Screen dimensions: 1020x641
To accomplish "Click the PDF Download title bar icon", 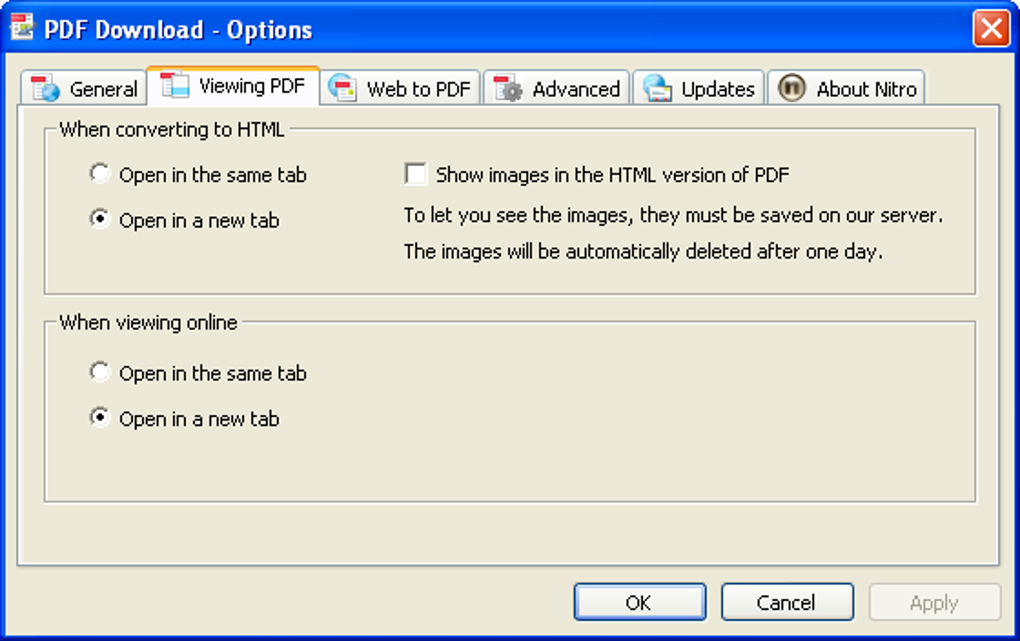I will tap(22, 28).
